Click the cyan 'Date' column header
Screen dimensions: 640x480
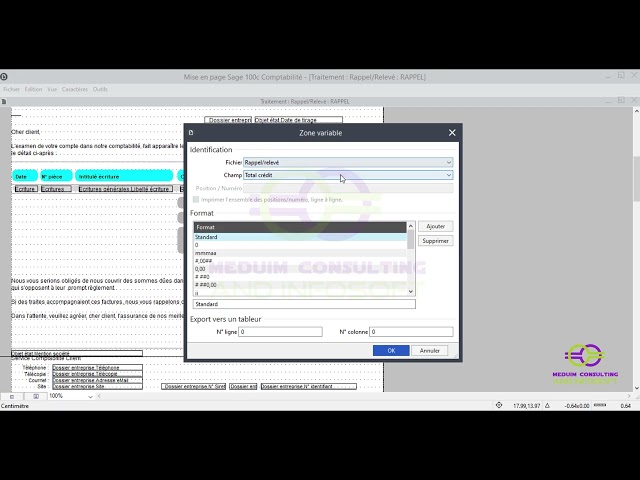25,176
